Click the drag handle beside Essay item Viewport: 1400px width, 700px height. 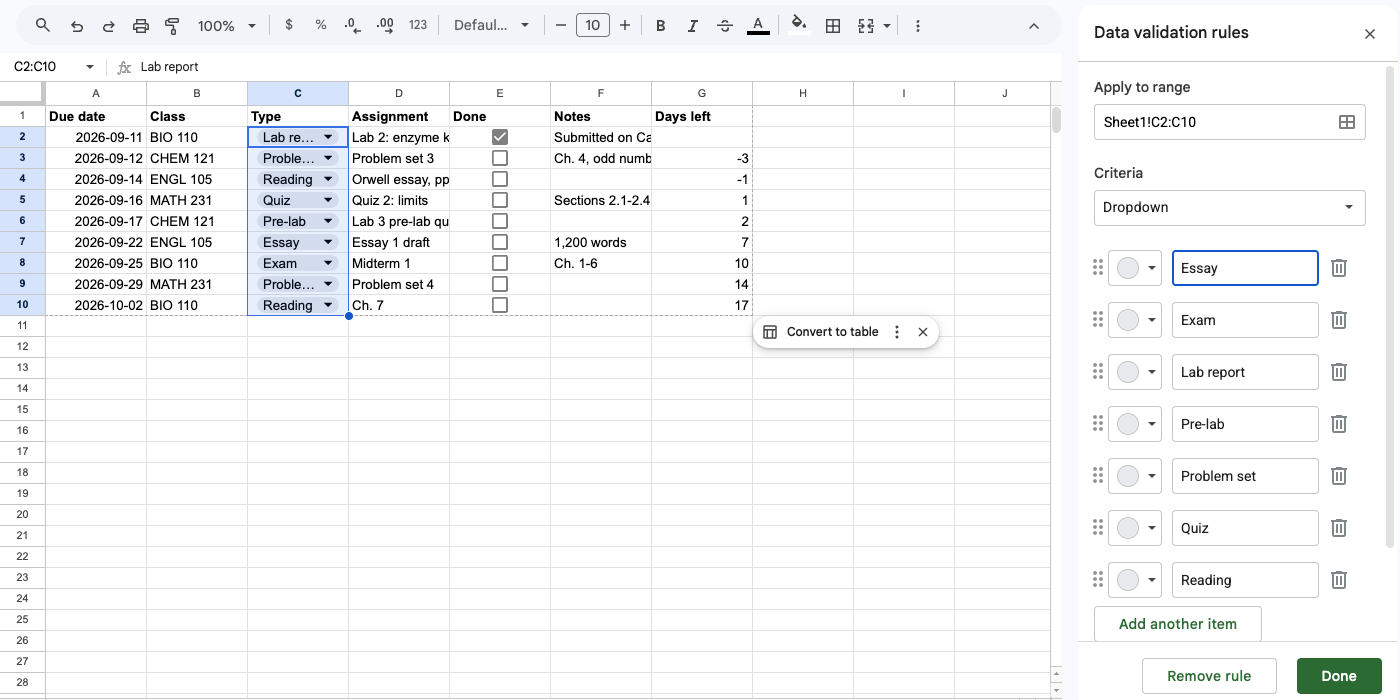point(1098,268)
